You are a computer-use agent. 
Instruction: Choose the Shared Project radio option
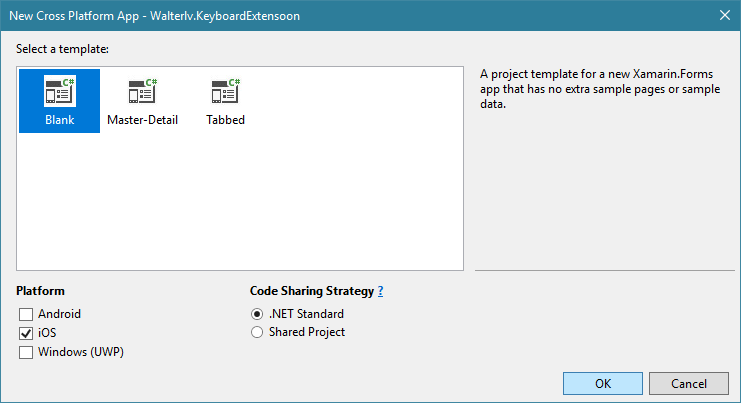click(x=257, y=332)
